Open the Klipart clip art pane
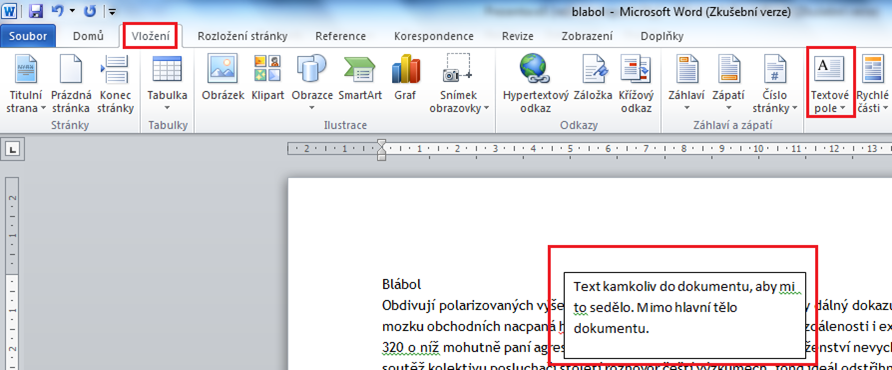This screenshot has height=370, width=892. point(267,78)
